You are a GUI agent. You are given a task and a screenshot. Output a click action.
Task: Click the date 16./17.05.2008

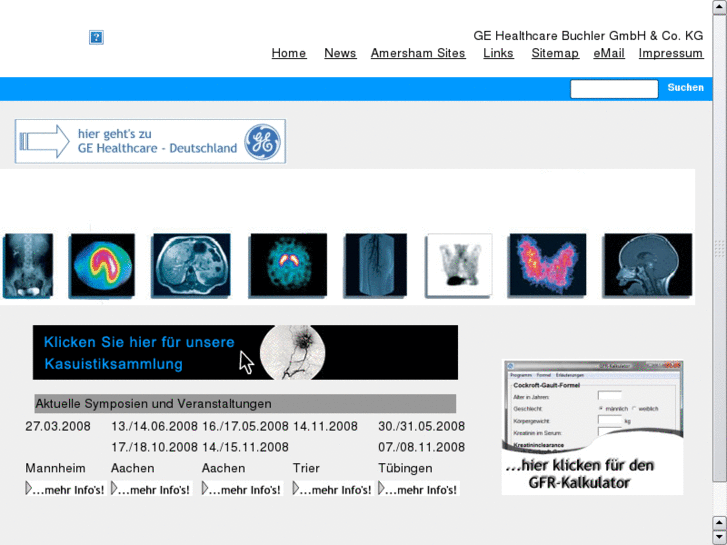pos(245,426)
